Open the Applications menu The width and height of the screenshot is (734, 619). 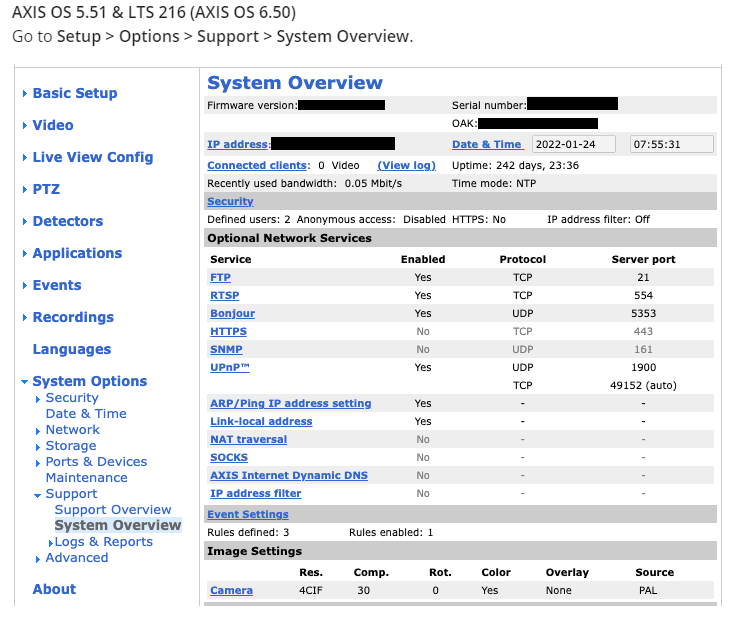(x=77, y=253)
